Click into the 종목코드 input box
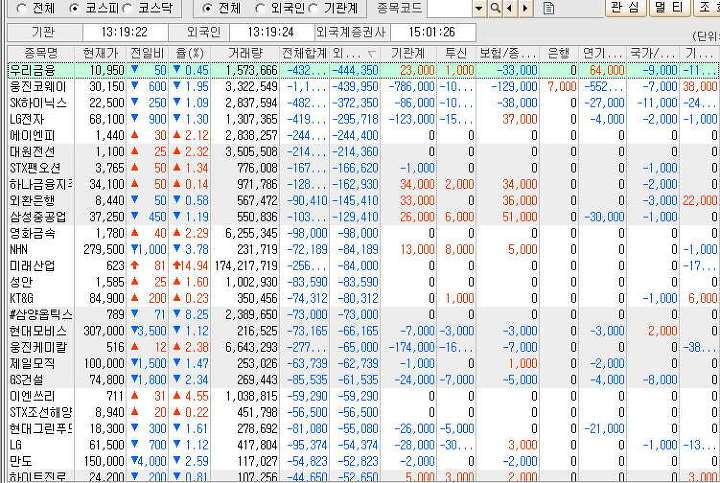 point(450,8)
